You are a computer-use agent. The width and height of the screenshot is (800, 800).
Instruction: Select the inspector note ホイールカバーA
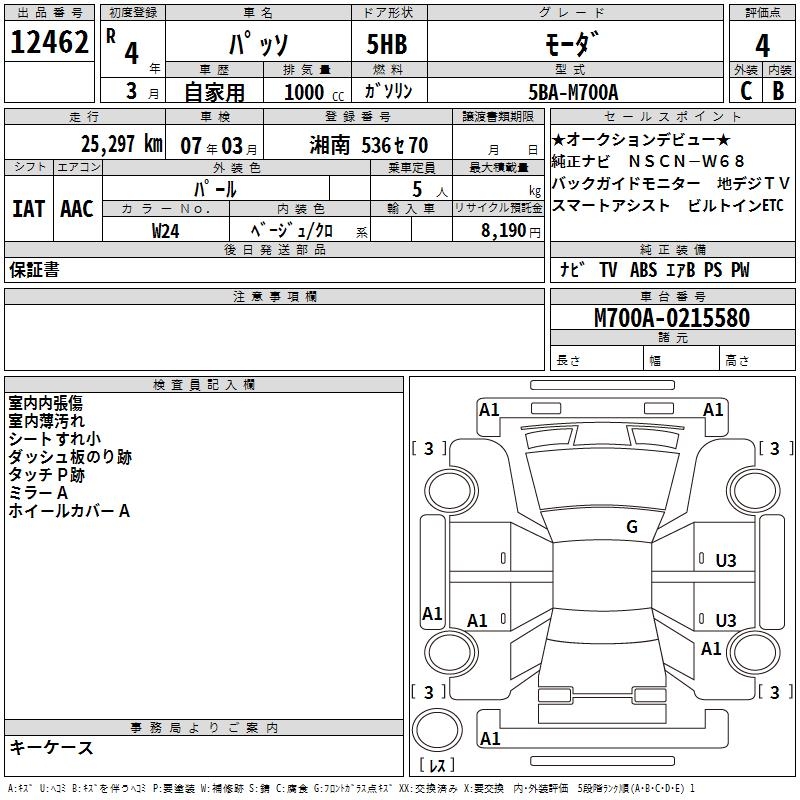[x=69, y=510]
